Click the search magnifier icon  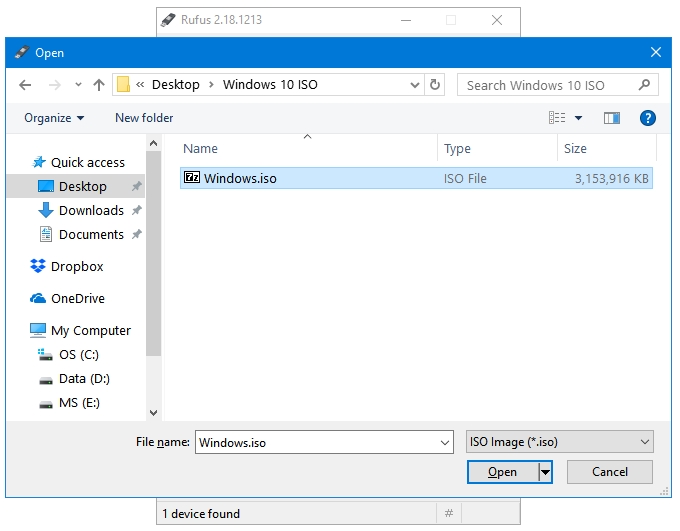645,84
